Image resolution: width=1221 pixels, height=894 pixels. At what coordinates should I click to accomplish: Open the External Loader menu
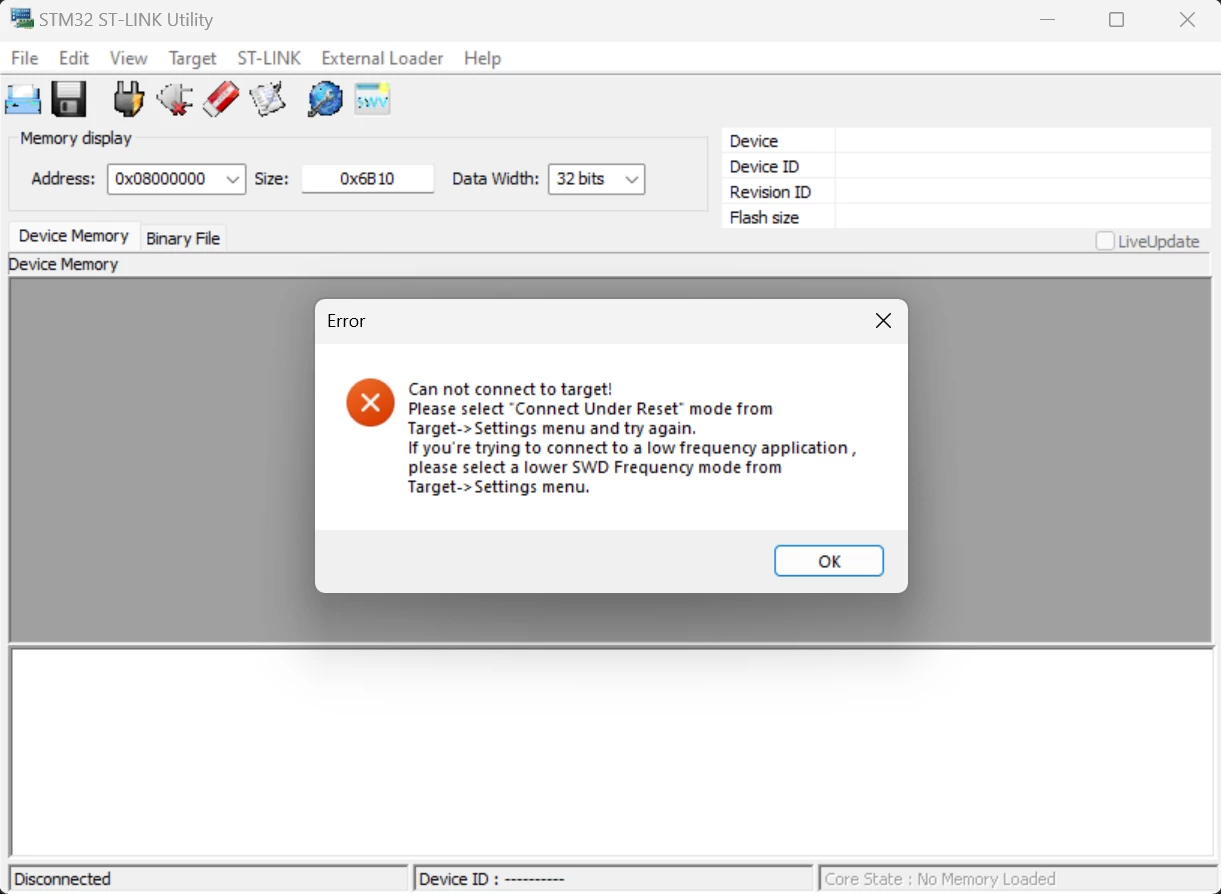coord(382,58)
